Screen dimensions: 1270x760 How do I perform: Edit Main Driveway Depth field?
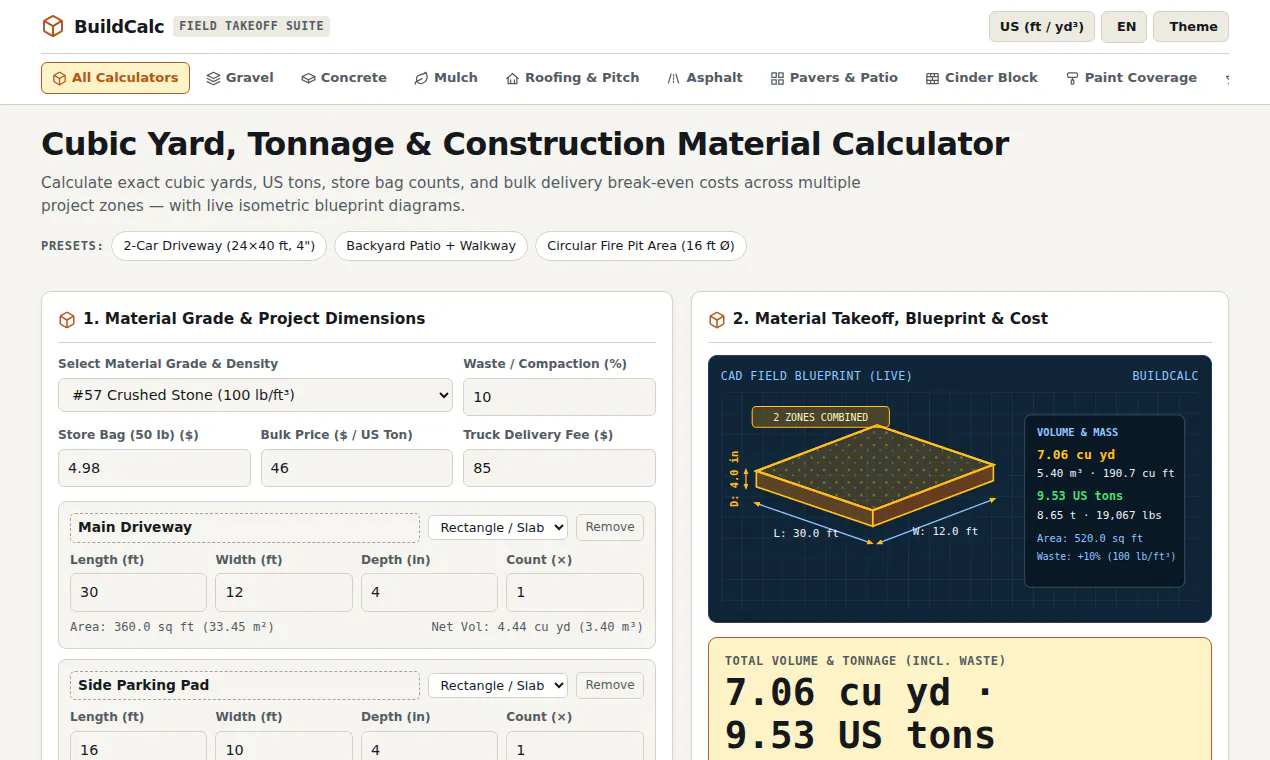click(x=429, y=592)
